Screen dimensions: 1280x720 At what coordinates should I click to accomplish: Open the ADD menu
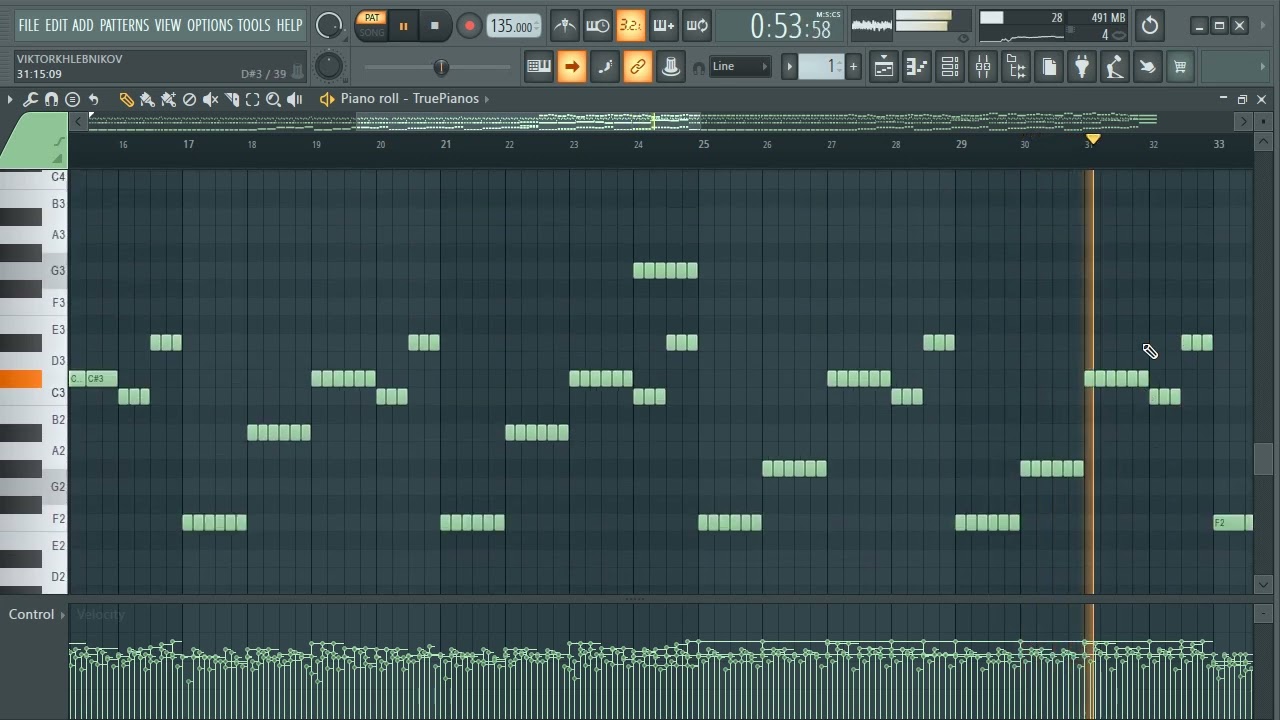point(83,25)
